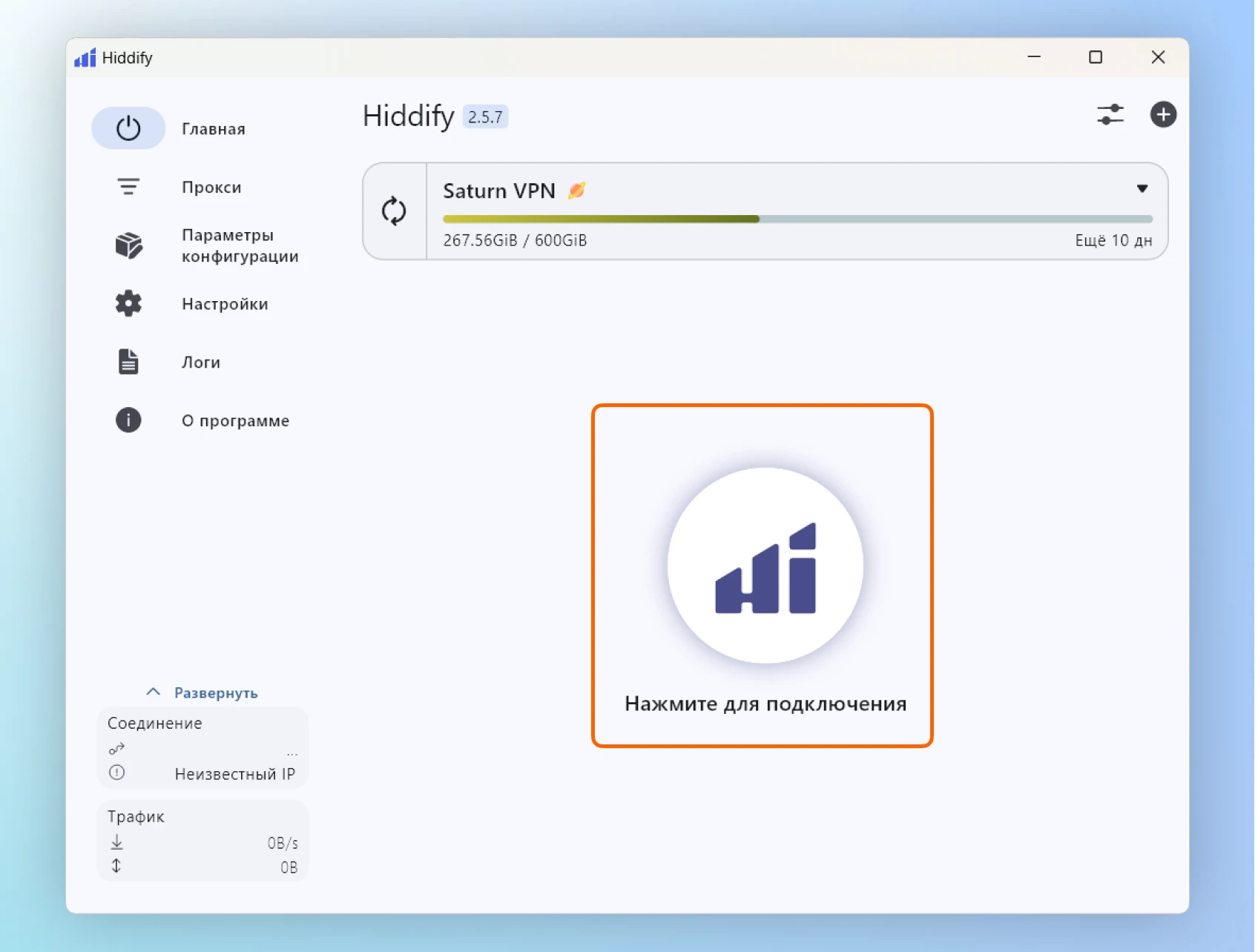This screenshot has width=1258, height=952.
Task: Click the Нажмите для подключения label
Action: (765, 704)
